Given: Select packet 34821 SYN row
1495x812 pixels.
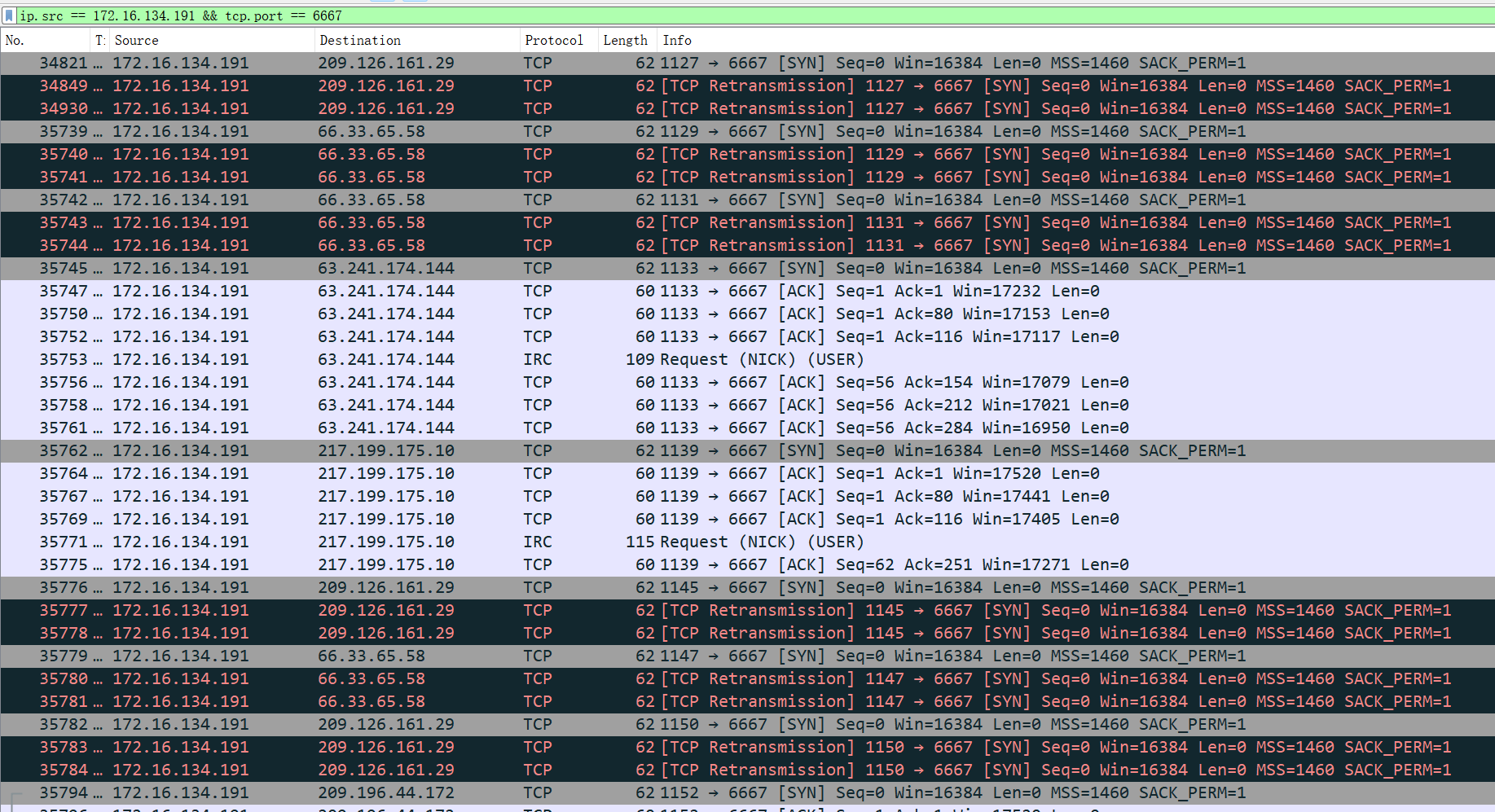Looking at the screenshot, I should 747,63.
